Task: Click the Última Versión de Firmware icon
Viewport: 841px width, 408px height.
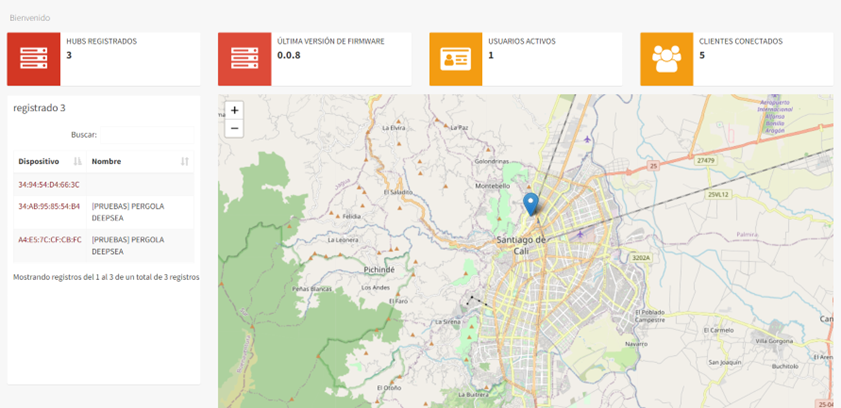Action: (x=244, y=59)
